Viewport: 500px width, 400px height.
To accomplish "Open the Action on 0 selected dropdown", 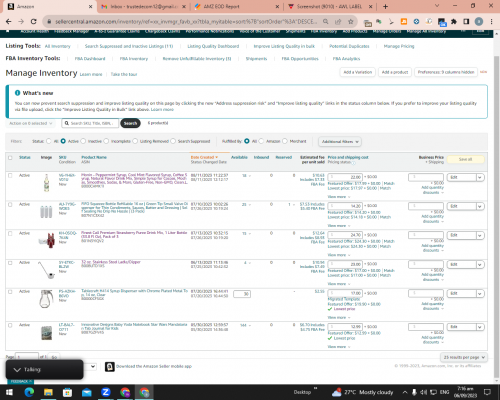I will 30,123.
